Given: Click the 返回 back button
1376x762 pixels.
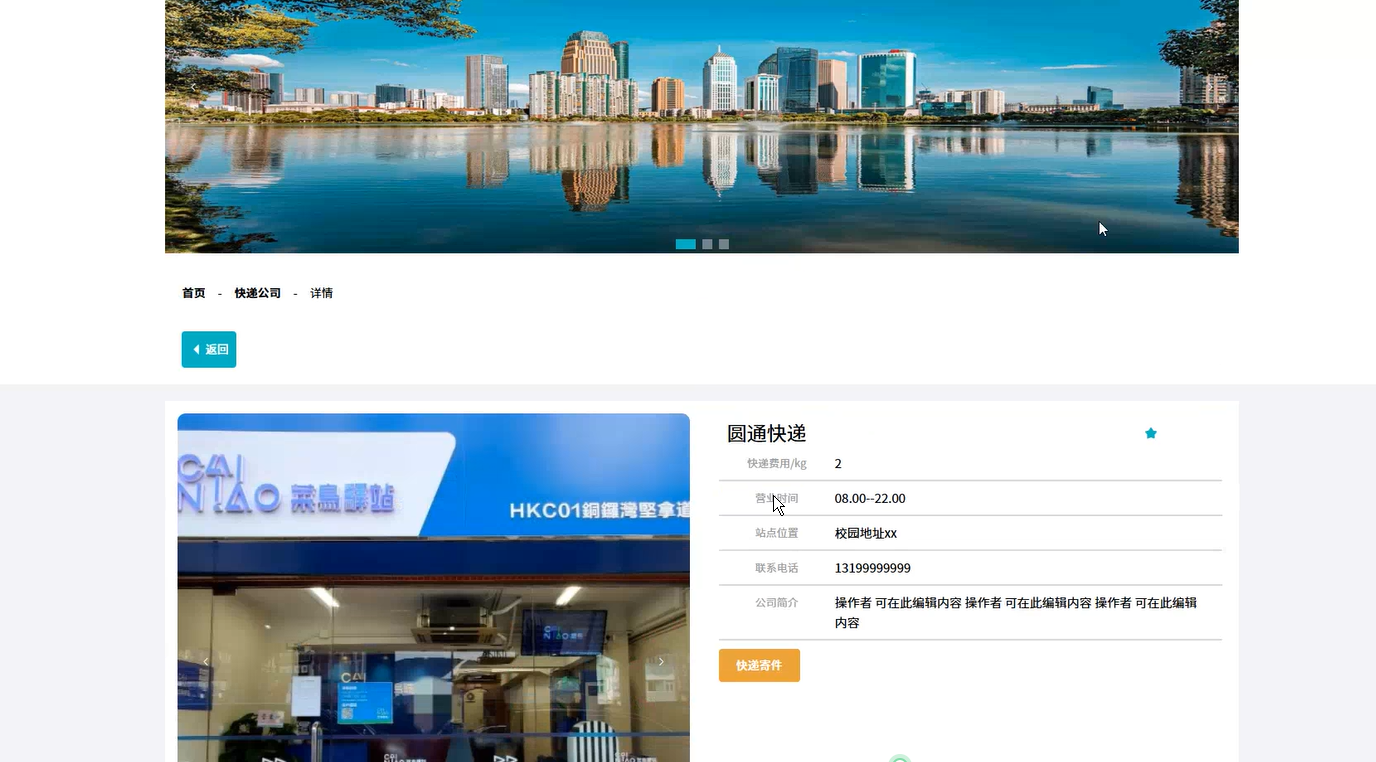Looking at the screenshot, I should 209,349.
